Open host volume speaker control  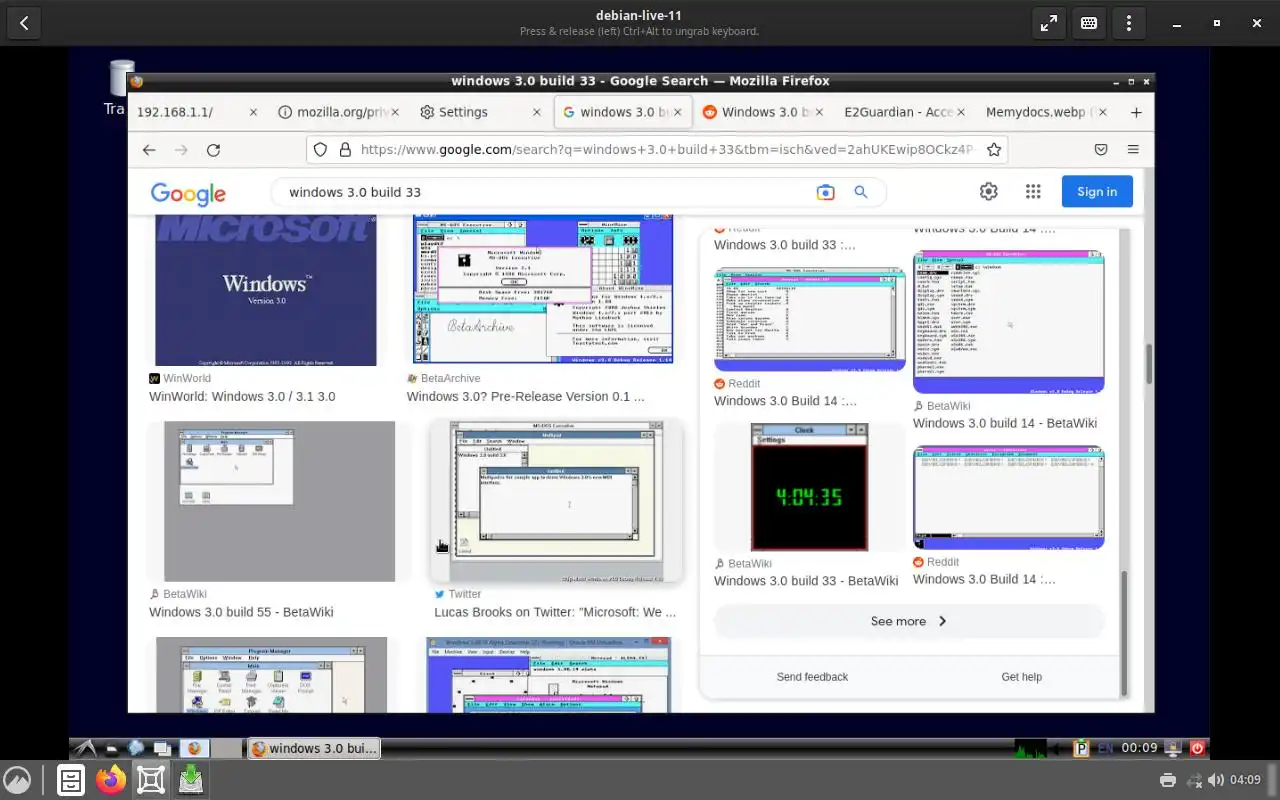[x=1216, y=780]
